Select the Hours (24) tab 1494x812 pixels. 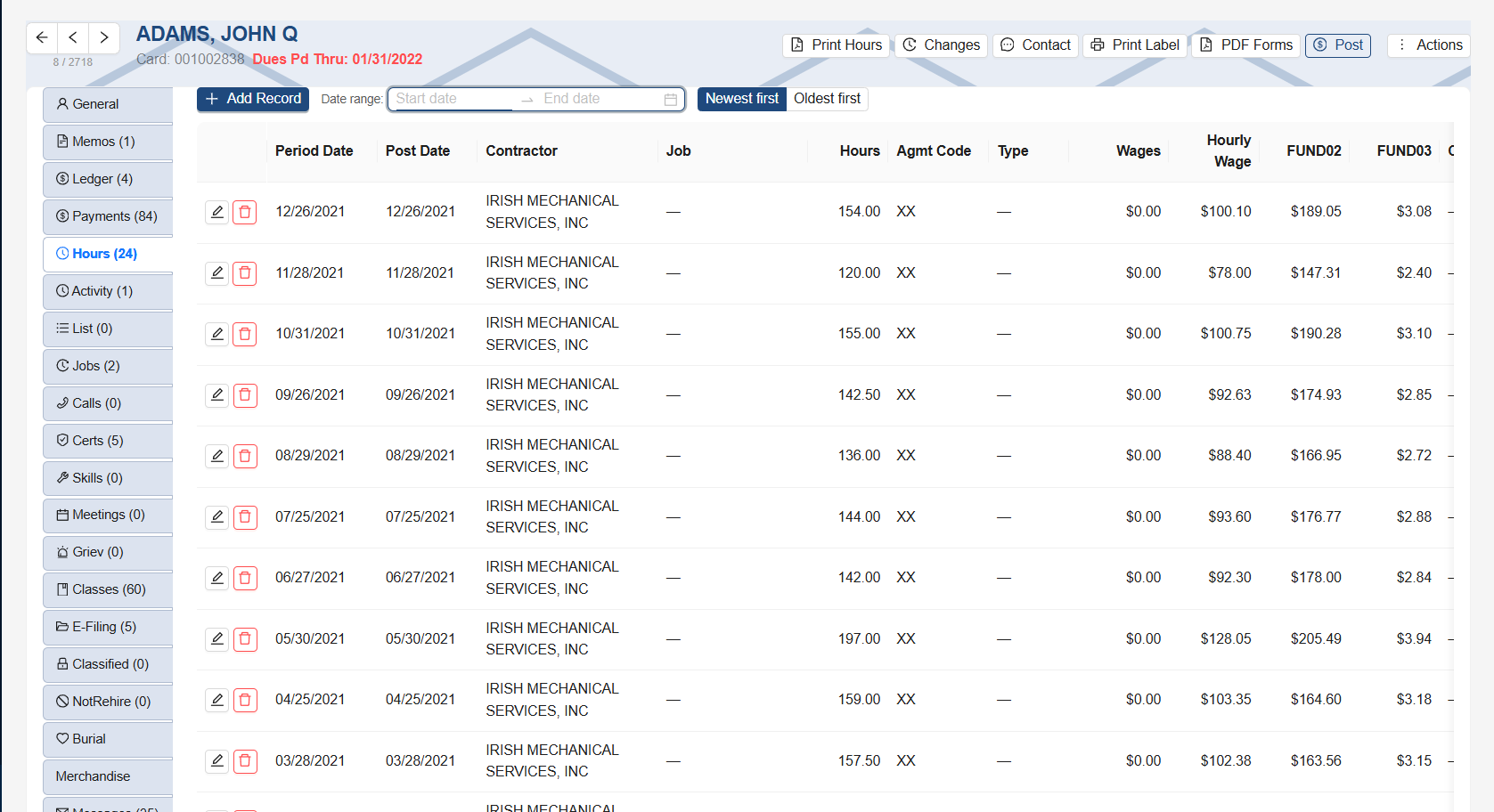108,254
